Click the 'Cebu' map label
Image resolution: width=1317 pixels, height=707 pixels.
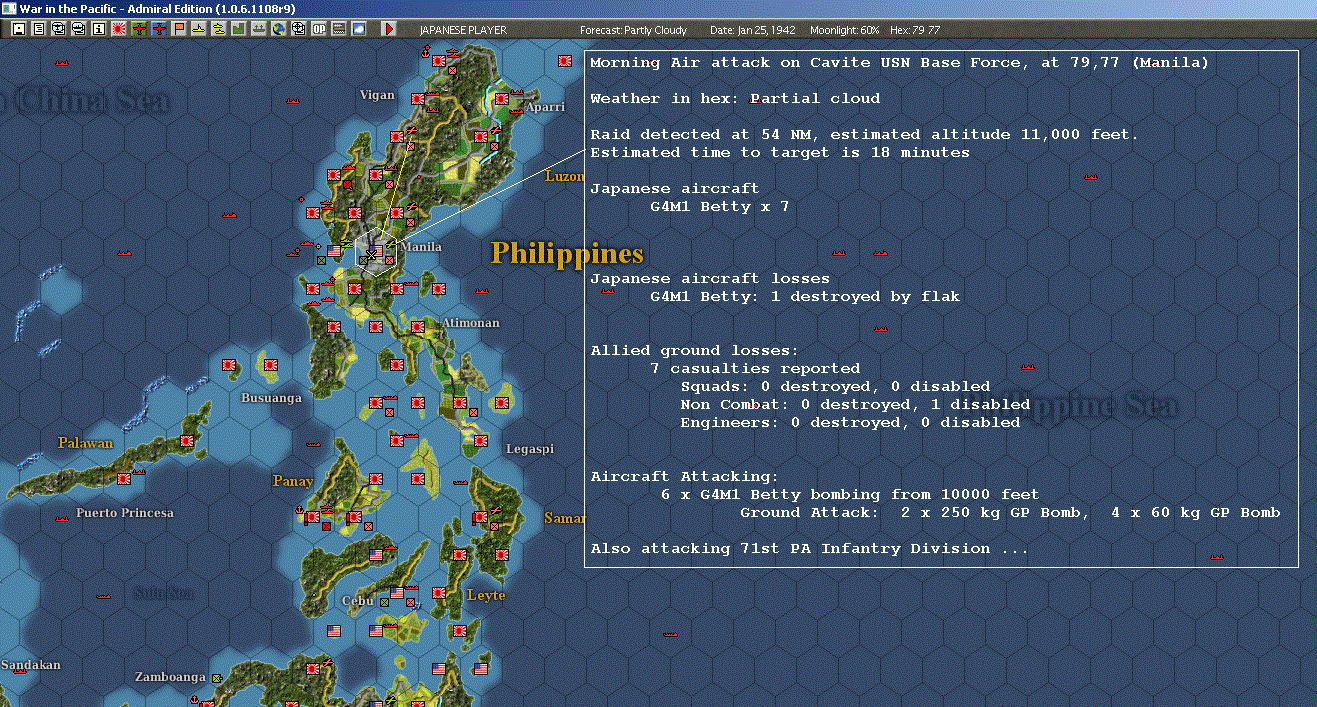pyautogui.click(x=357, y=601)
